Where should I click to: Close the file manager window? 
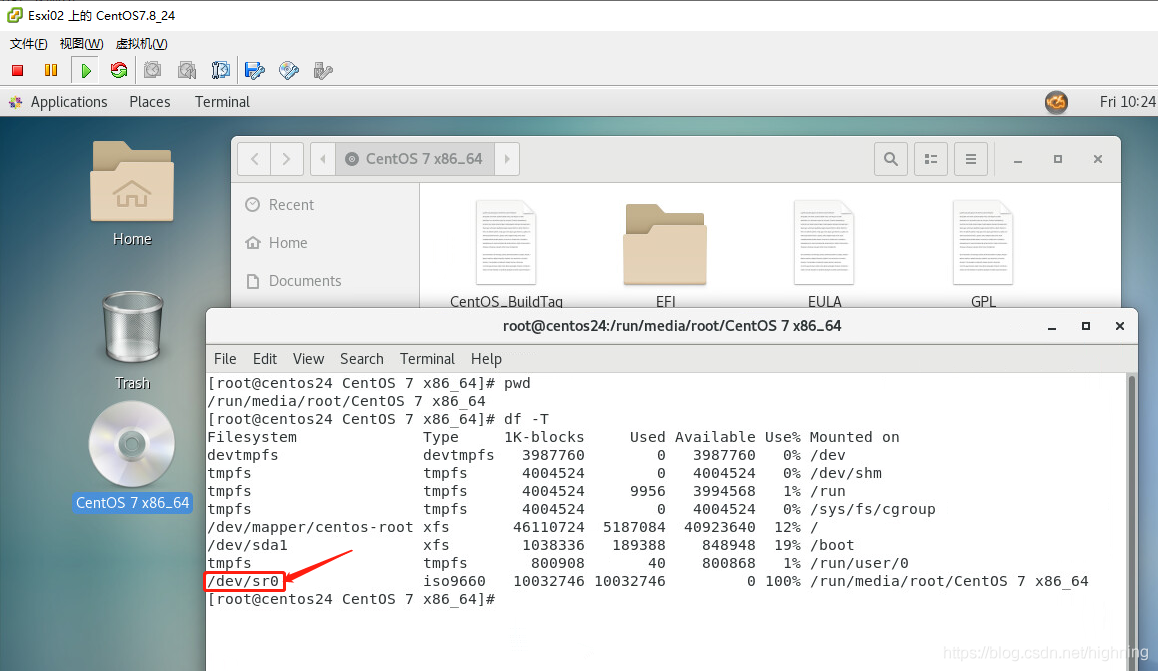1097,159
